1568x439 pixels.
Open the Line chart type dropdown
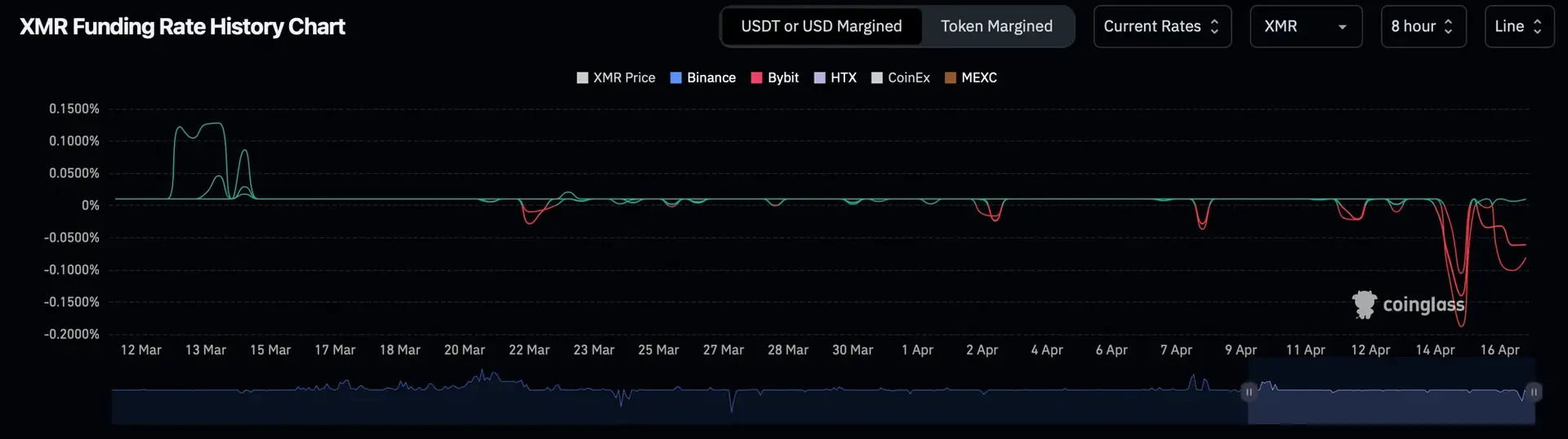[1519, 26]
